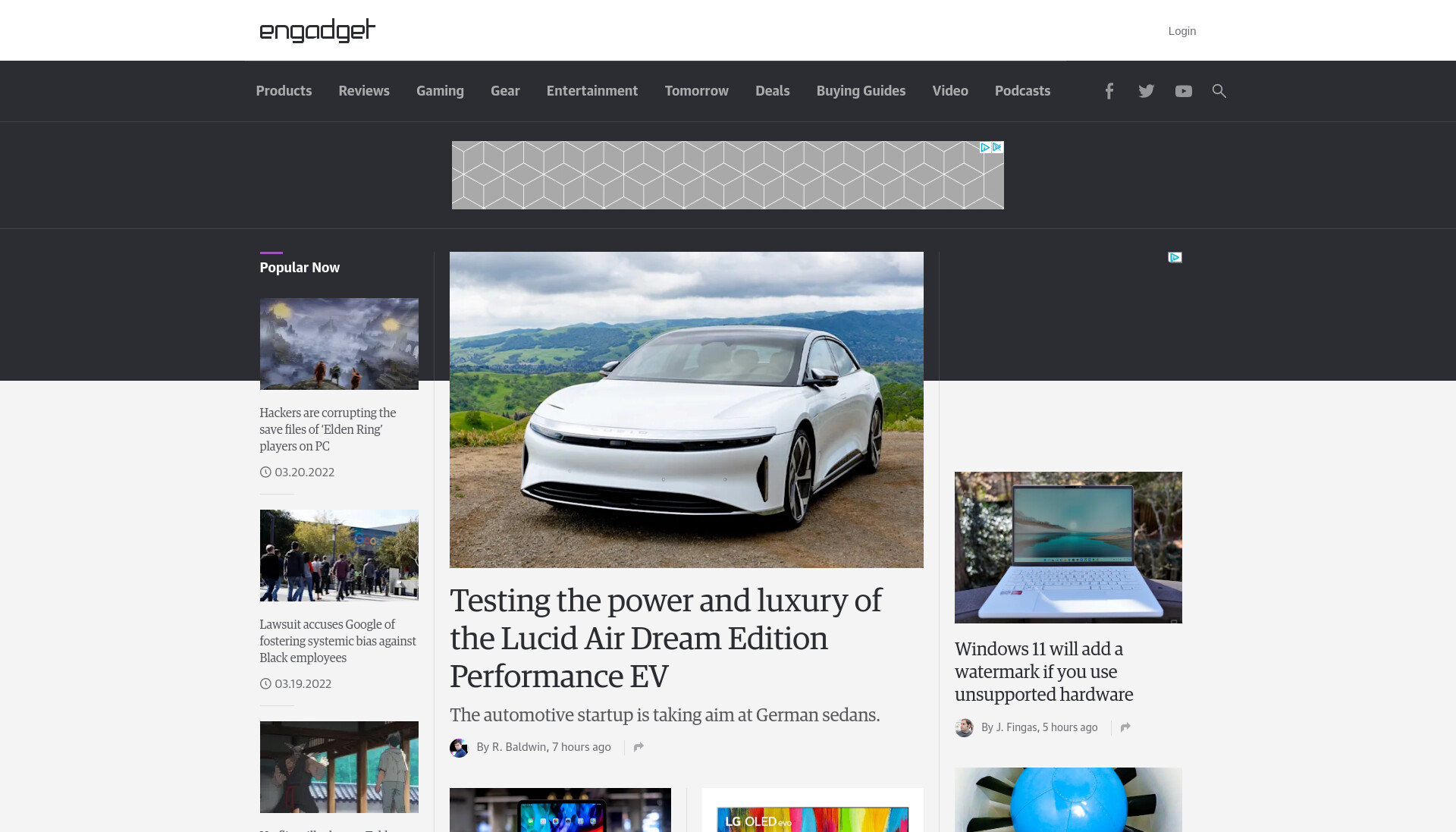Open the search magnifier icon
Viewport: 1456px width, 832px height.
coord(1219,91)
